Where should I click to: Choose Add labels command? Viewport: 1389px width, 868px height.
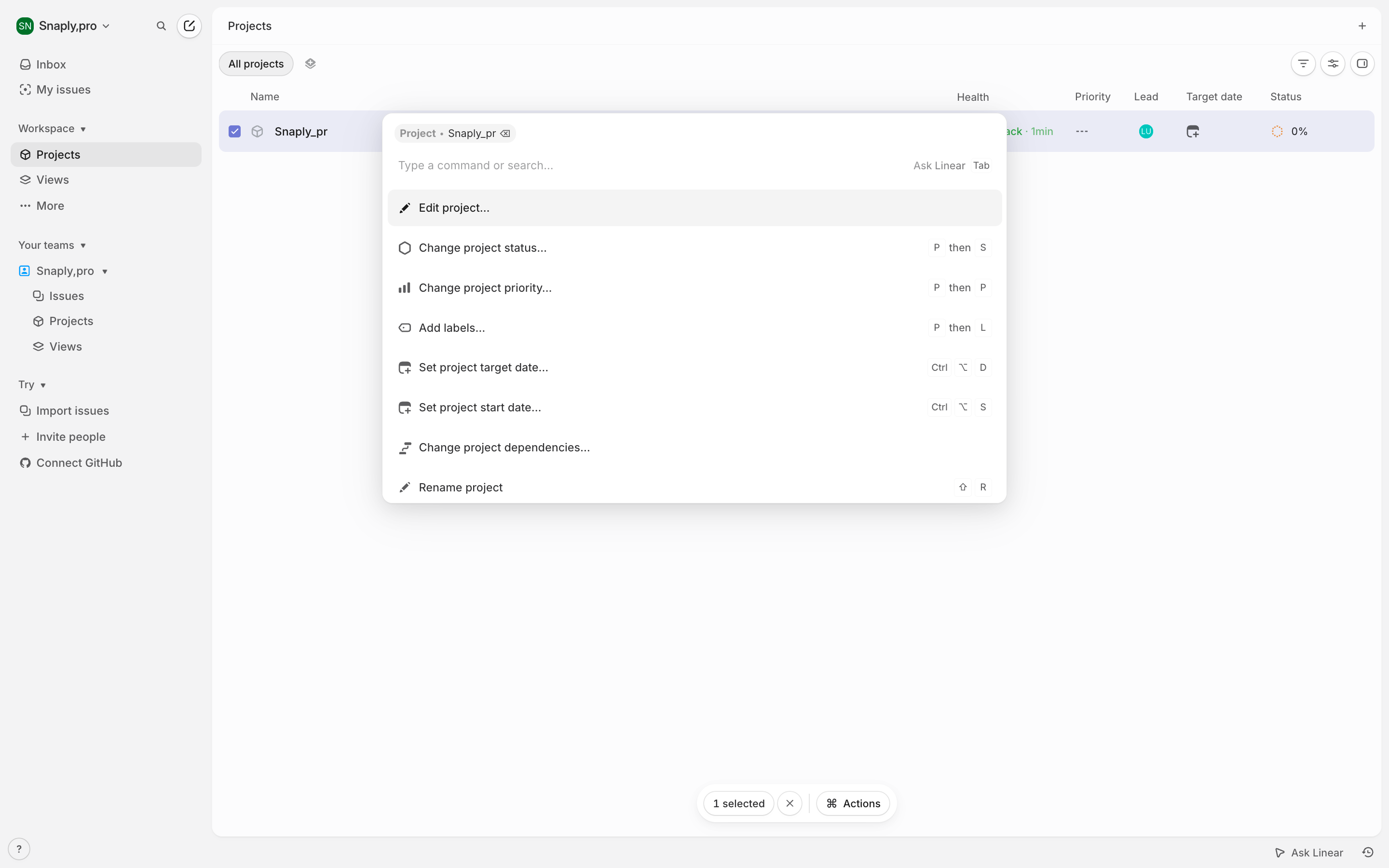pos(694,328)
